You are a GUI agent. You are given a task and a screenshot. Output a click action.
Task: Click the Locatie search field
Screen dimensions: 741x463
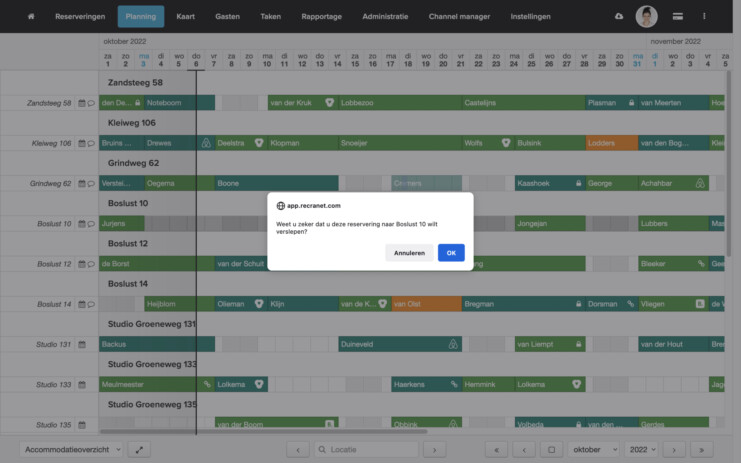[365, 450]
